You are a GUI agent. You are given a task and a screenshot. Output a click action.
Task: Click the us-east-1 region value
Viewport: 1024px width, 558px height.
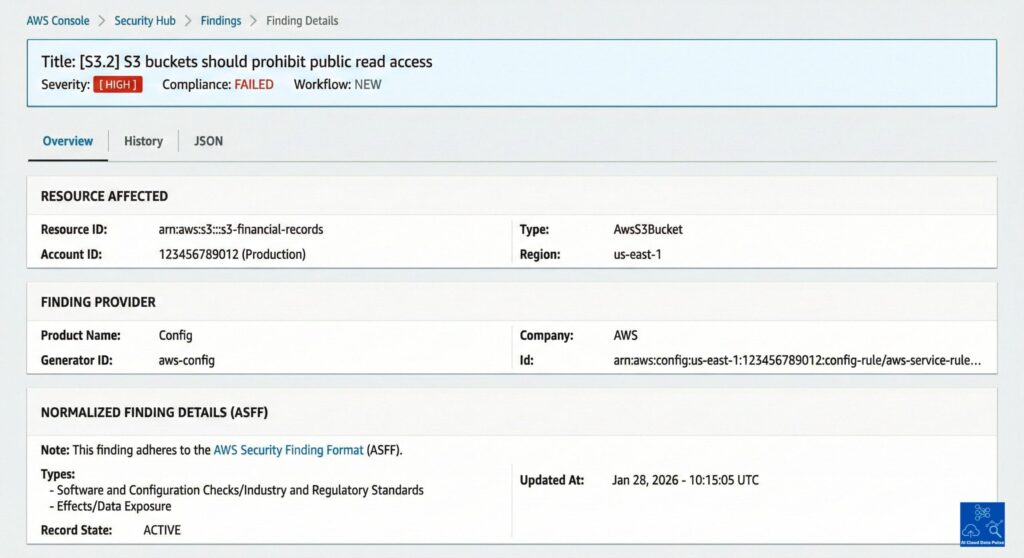[x=637, y=254]
